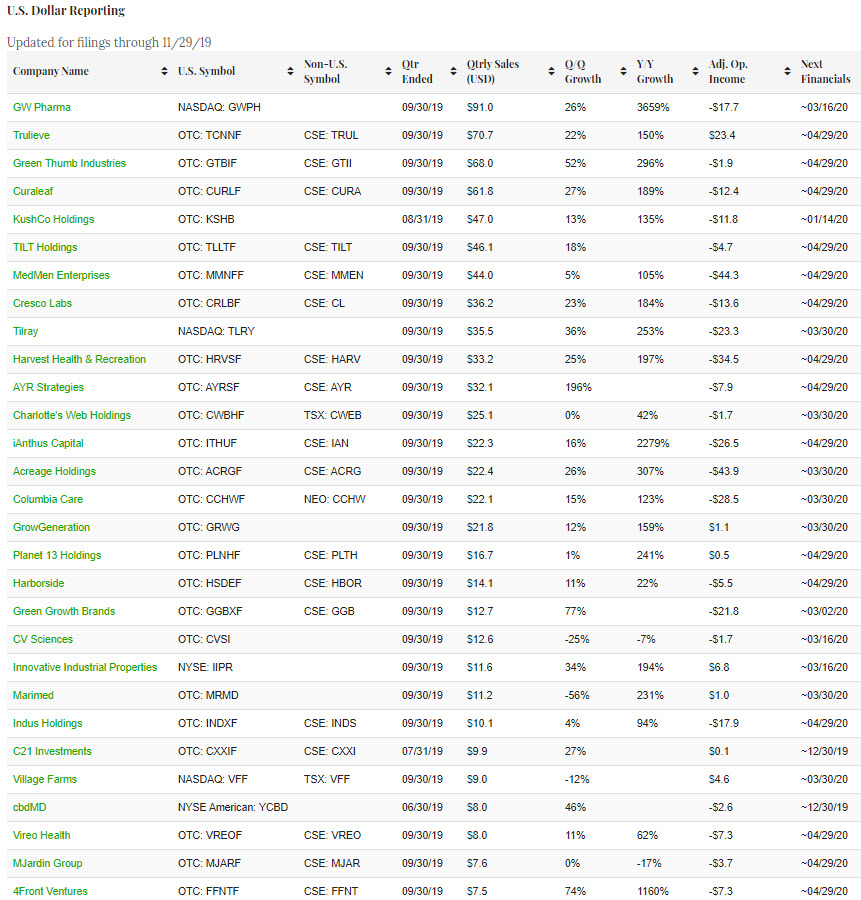
Task: Sort by Y/Y Growth arrow icon
Action: tap(694, 72)
